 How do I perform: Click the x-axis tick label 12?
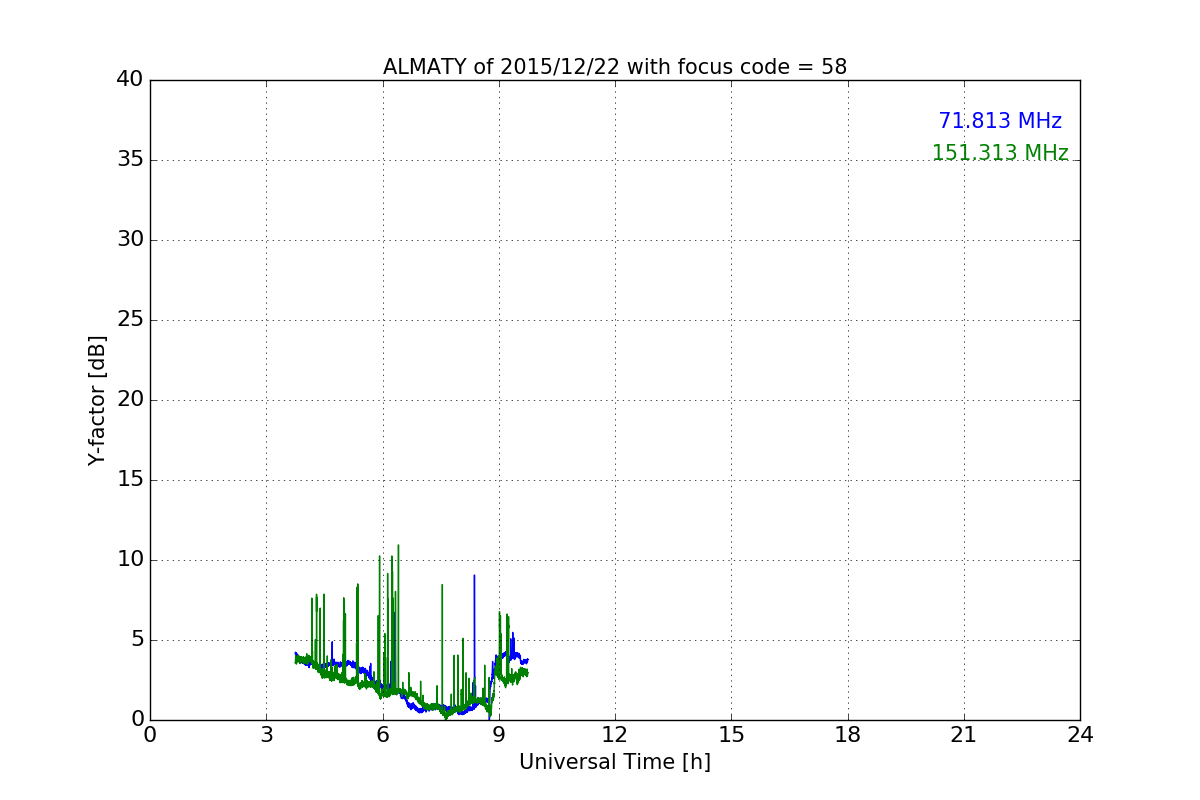click(x=615, y=735)
